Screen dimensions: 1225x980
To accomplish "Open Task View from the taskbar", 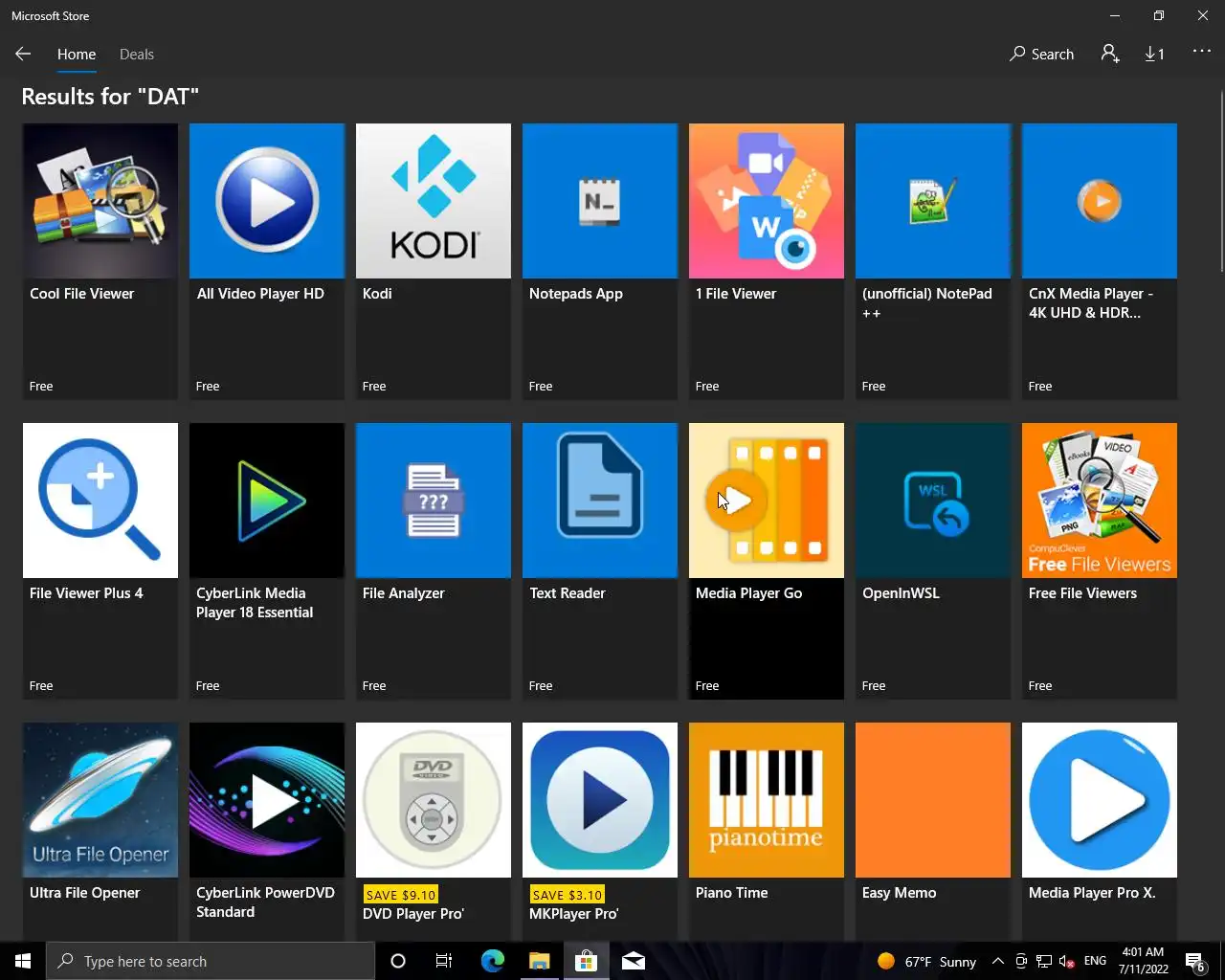I will click(444, 961).
